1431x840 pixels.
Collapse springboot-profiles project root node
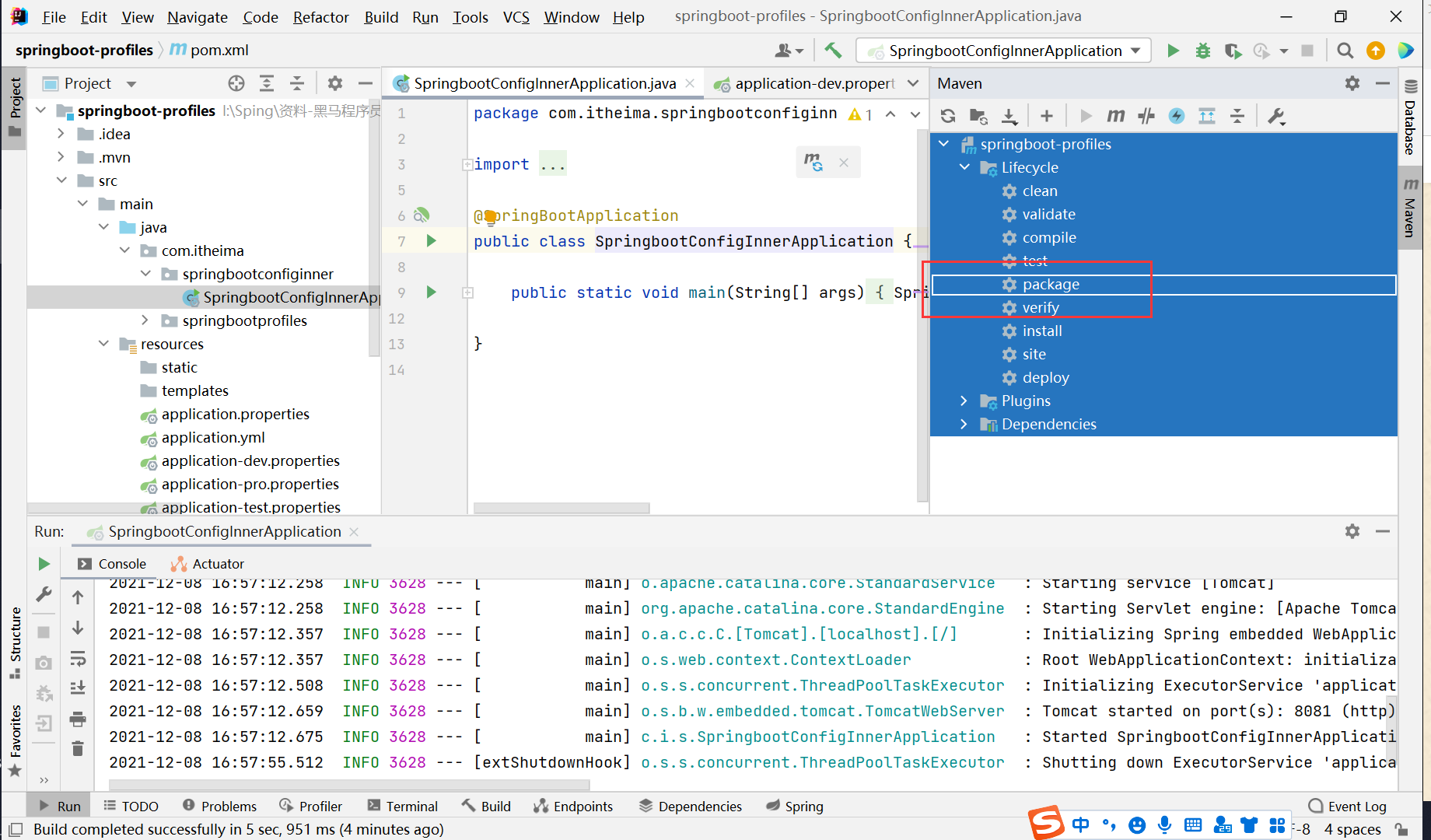41,110
